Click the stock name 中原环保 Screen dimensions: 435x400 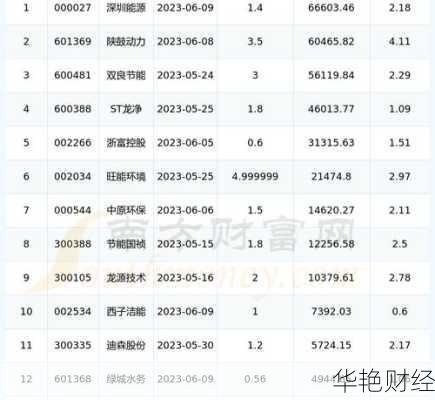point(126,210)
